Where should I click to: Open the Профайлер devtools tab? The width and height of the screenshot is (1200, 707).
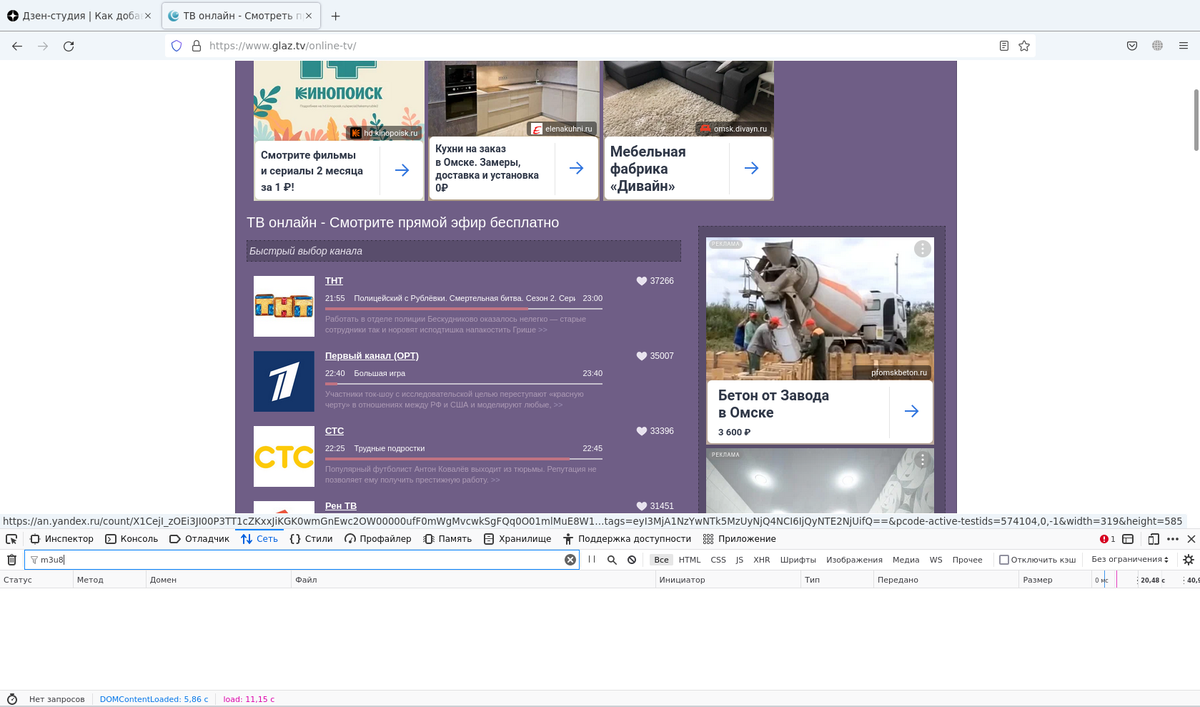pyautogui.click(x=378, y=539)
